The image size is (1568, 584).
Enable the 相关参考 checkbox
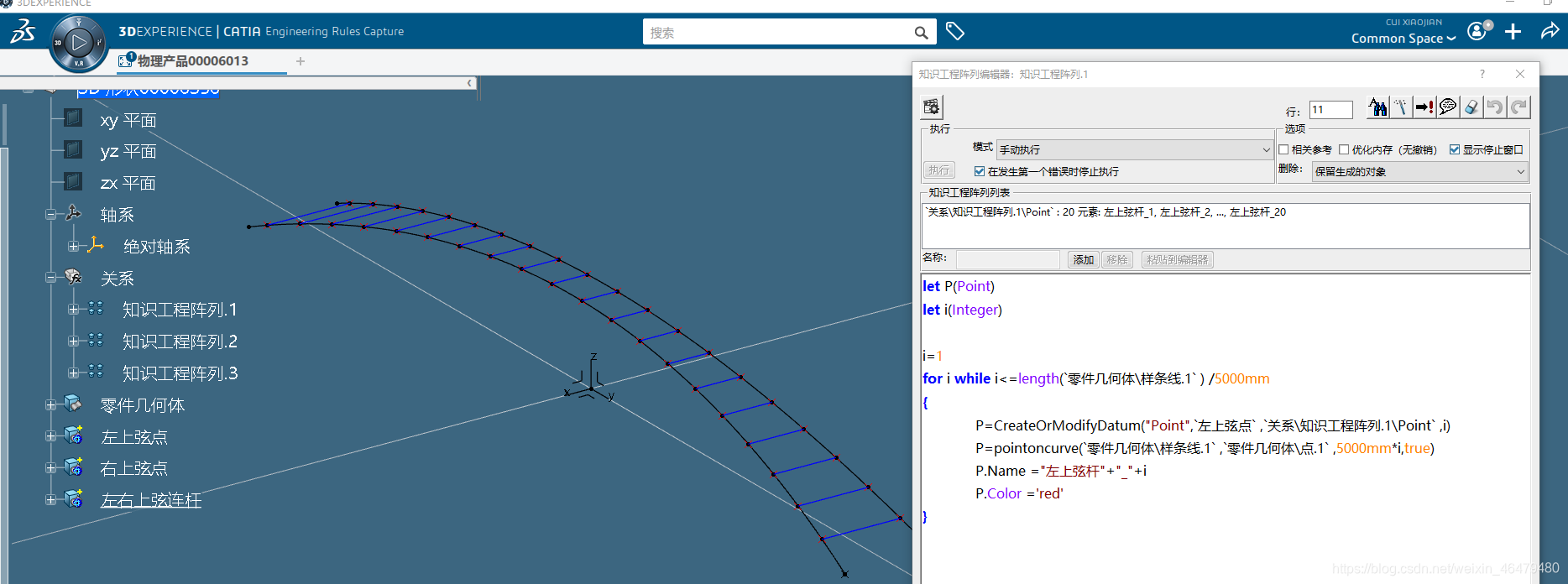tap(1283, 149)
